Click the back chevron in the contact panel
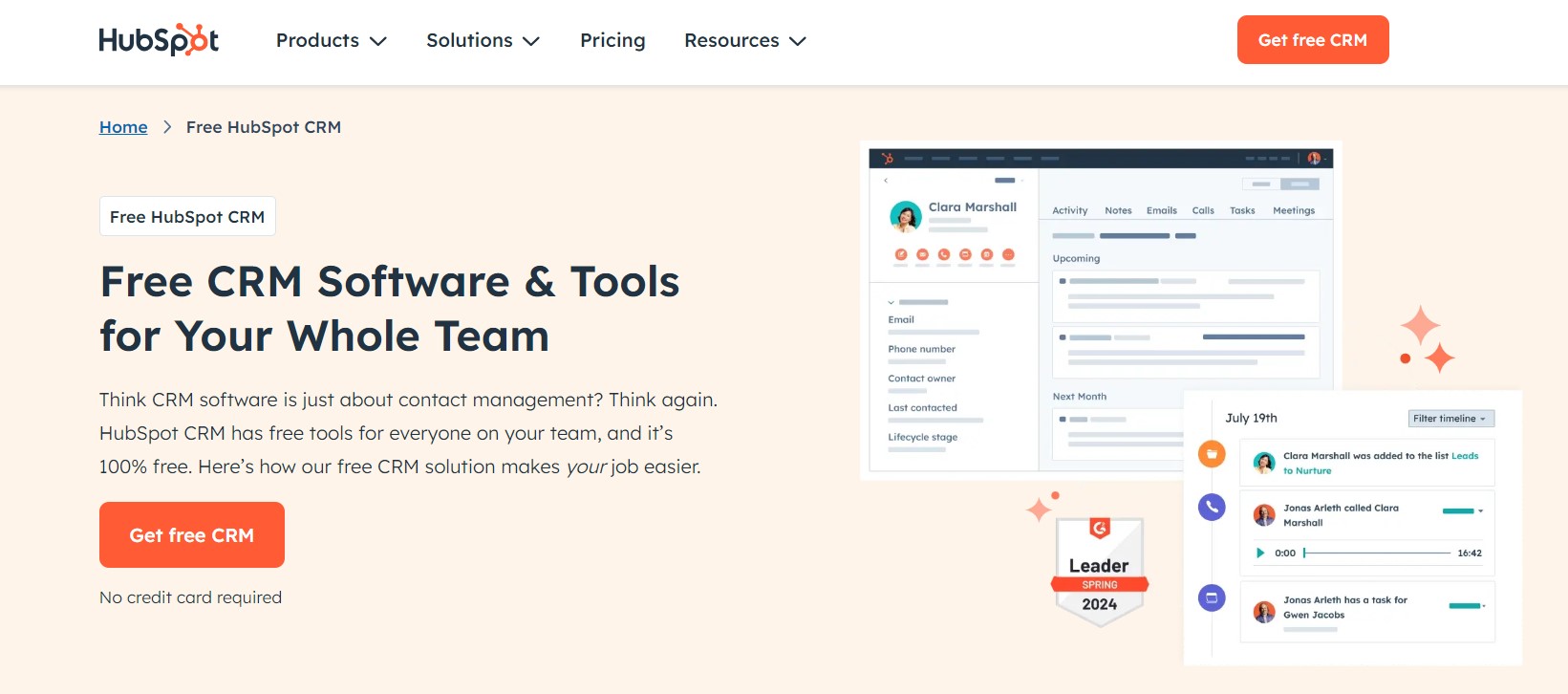 click(886, 180)
